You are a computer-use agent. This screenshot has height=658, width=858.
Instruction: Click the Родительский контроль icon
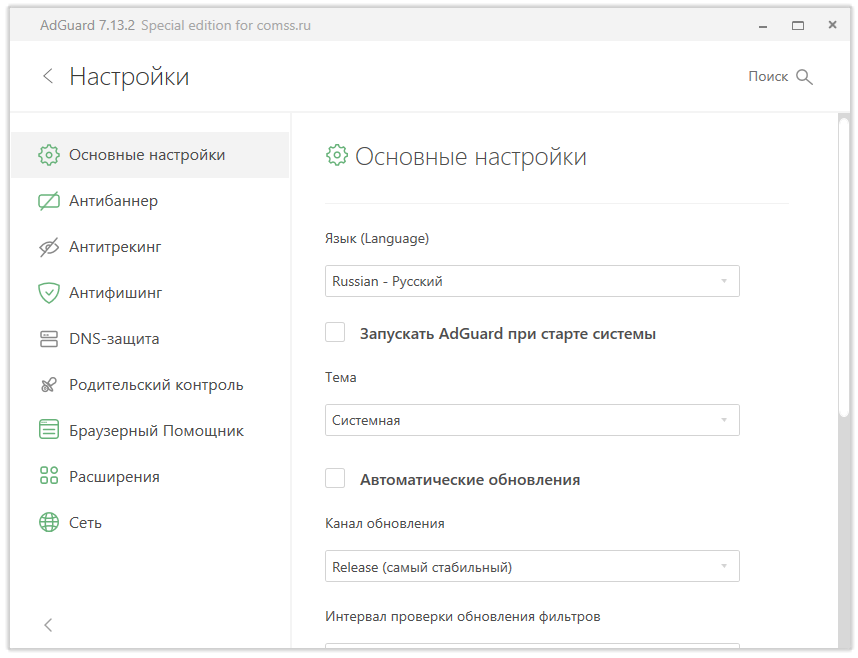coord(49,385)
